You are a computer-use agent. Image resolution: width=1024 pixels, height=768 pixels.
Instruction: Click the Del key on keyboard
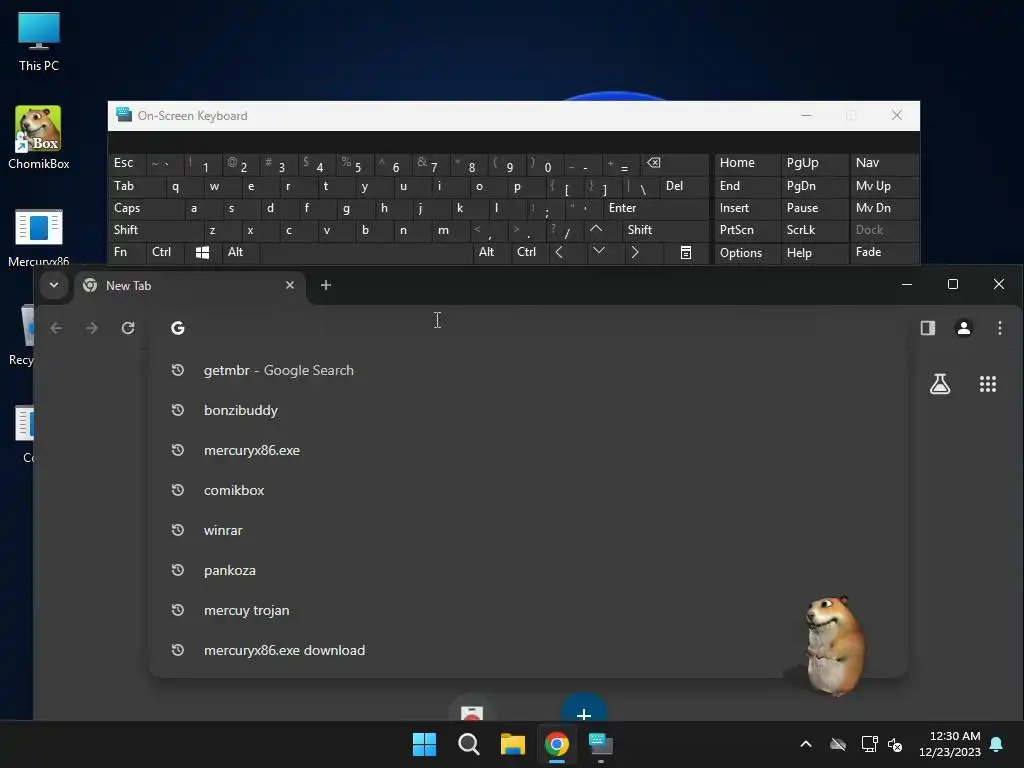coord(684,186)
